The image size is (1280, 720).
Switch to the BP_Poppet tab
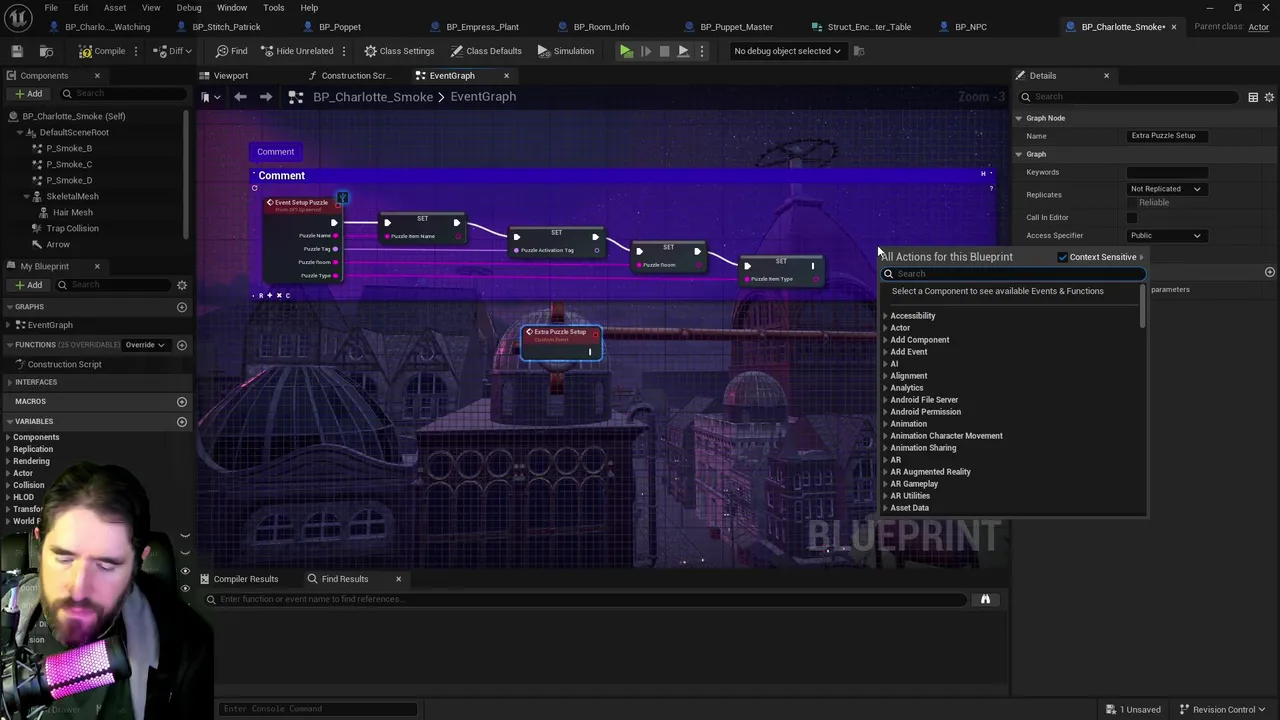coord(340,27)
